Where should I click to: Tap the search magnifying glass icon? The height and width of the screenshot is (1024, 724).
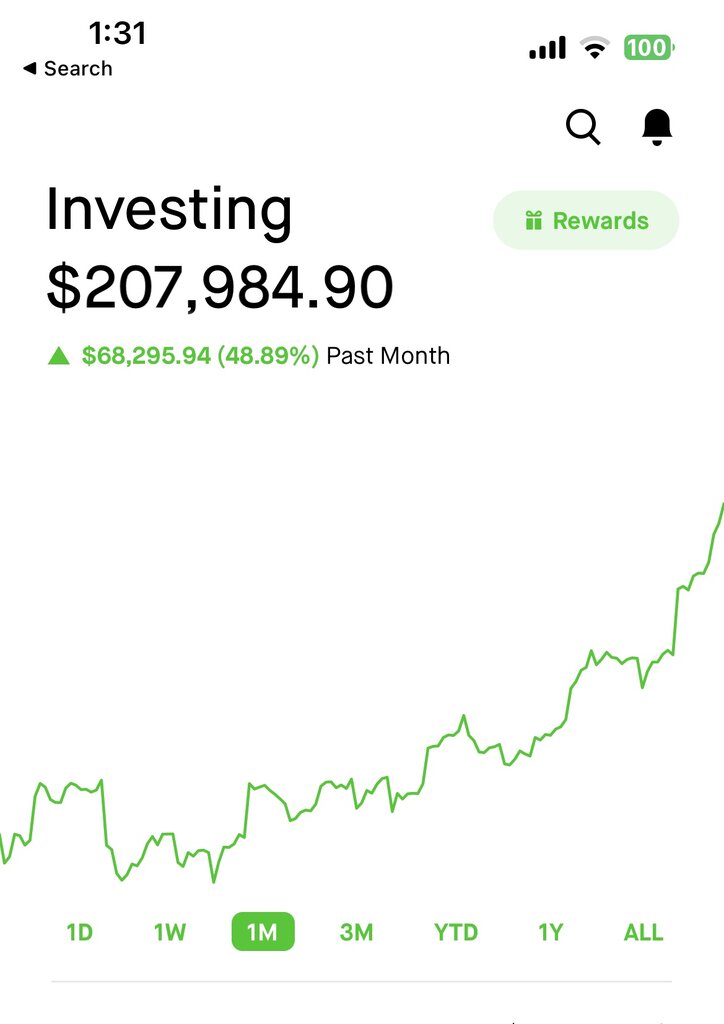pyautogui.click(x=583, y=127)
